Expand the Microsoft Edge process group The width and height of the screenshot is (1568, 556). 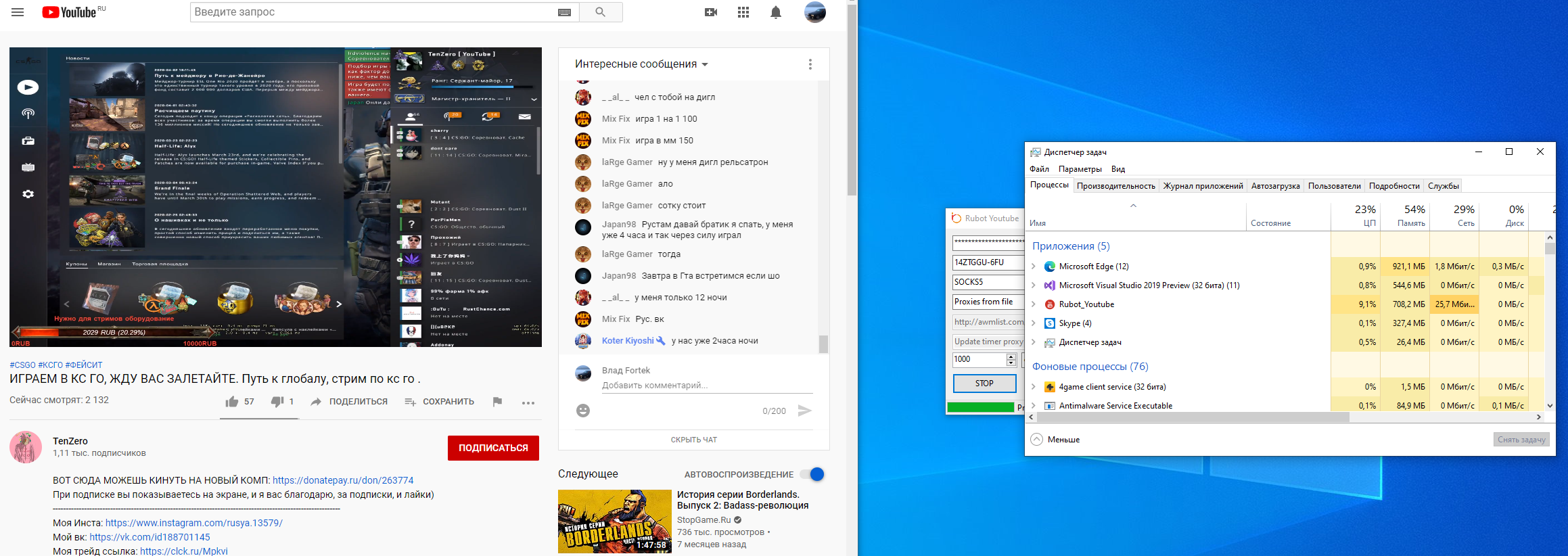[1034, 267]
